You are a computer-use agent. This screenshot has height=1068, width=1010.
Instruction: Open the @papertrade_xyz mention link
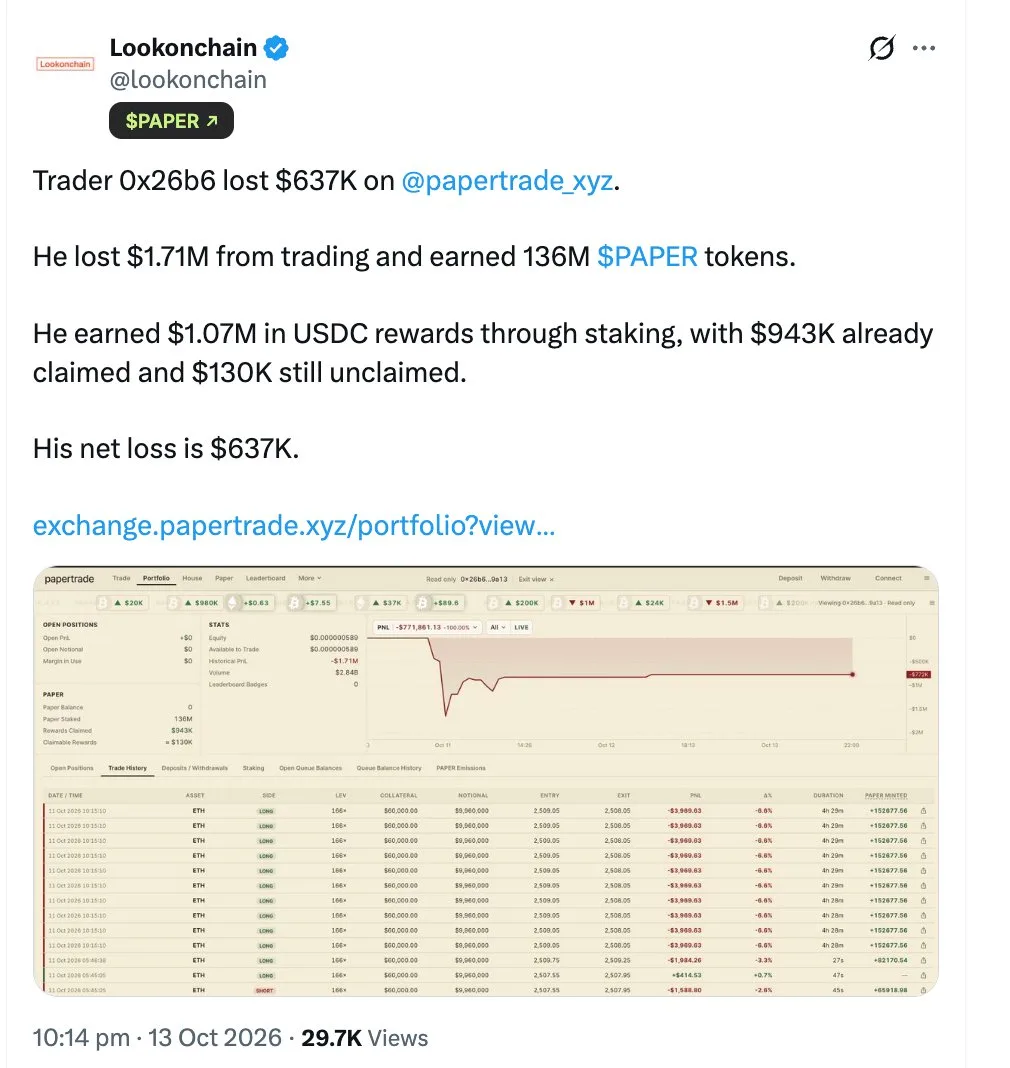pos(507,181)
